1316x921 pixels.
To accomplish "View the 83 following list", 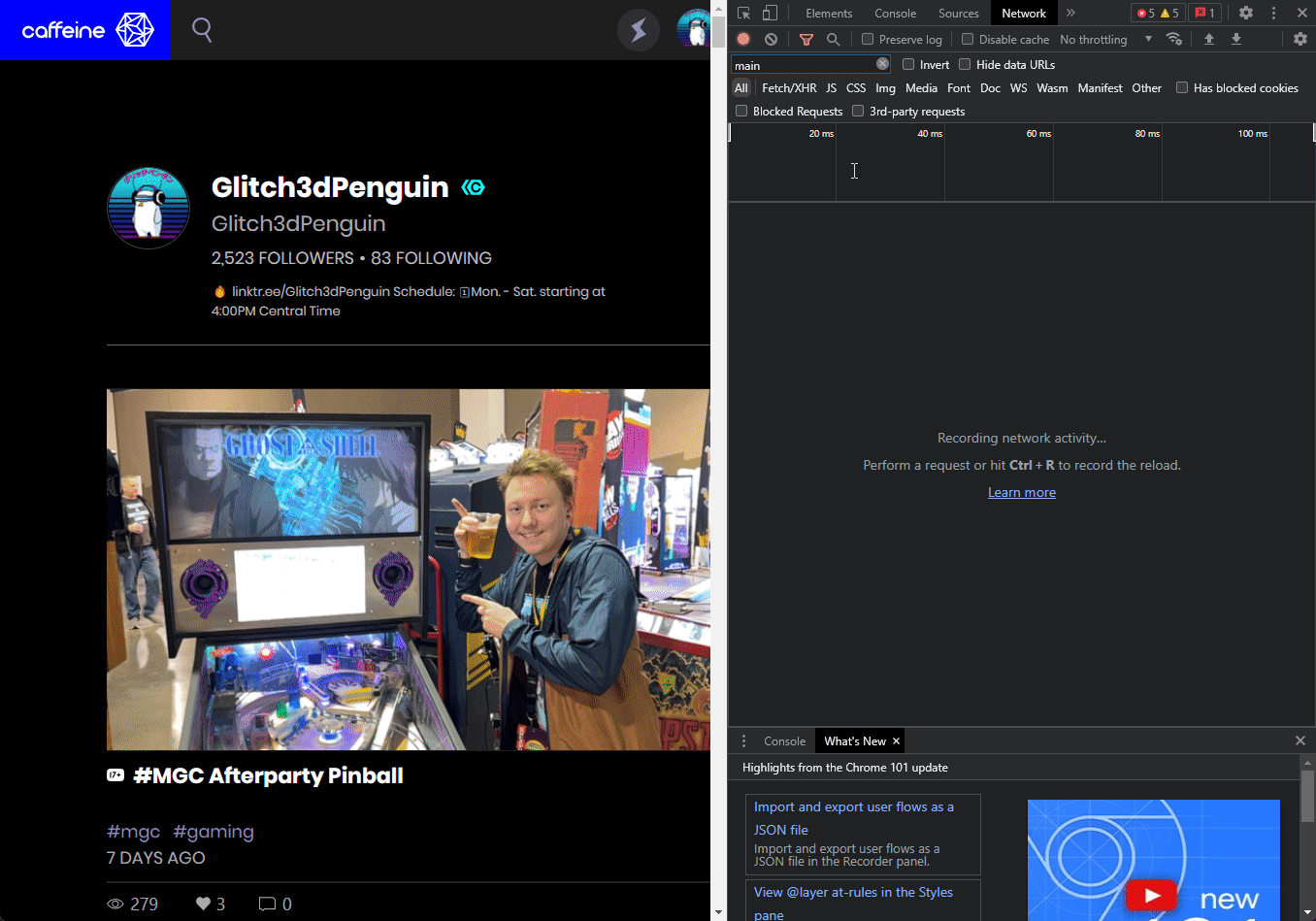I will tap(431, 258).
